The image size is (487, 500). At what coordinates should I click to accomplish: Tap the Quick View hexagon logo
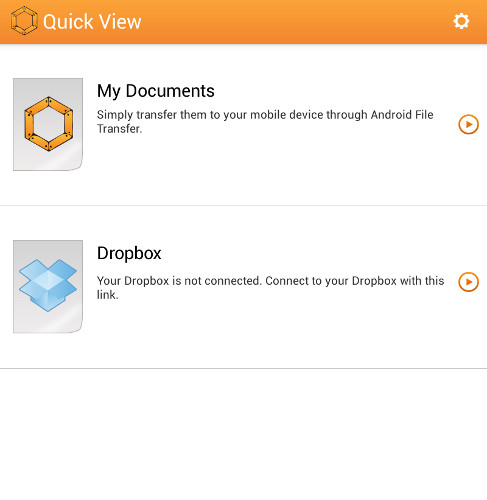click(24, 21)
